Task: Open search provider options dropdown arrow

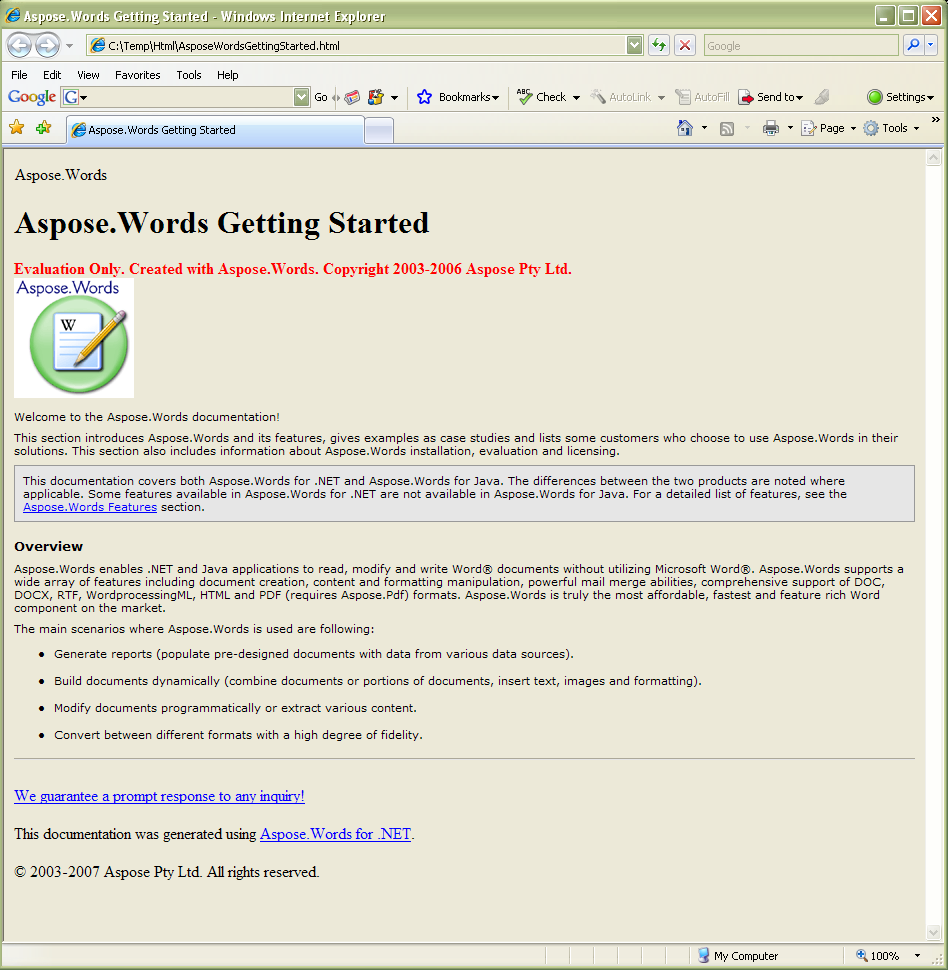Action: point(931,45)
